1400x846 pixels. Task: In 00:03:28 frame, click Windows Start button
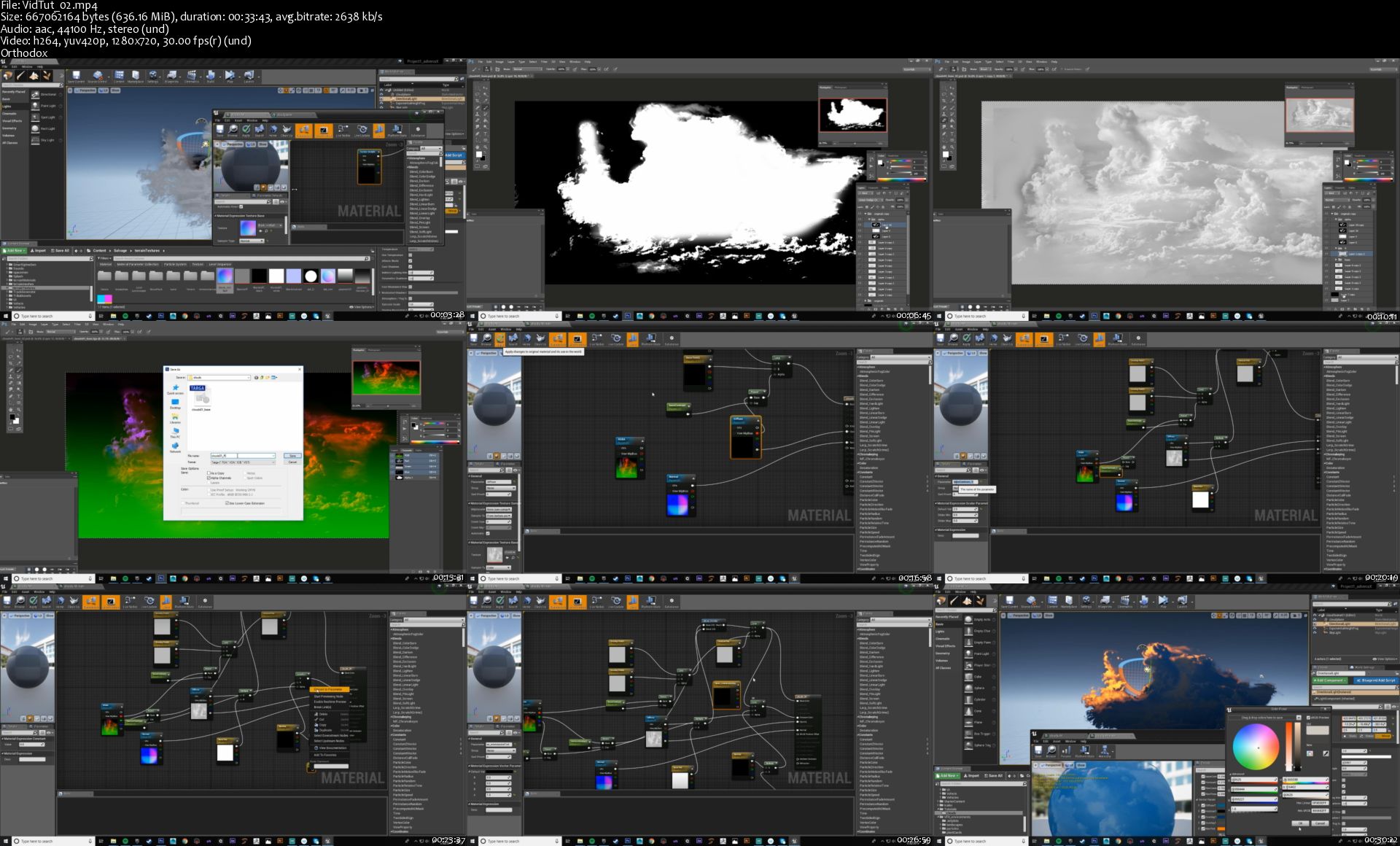pos(5,316)
